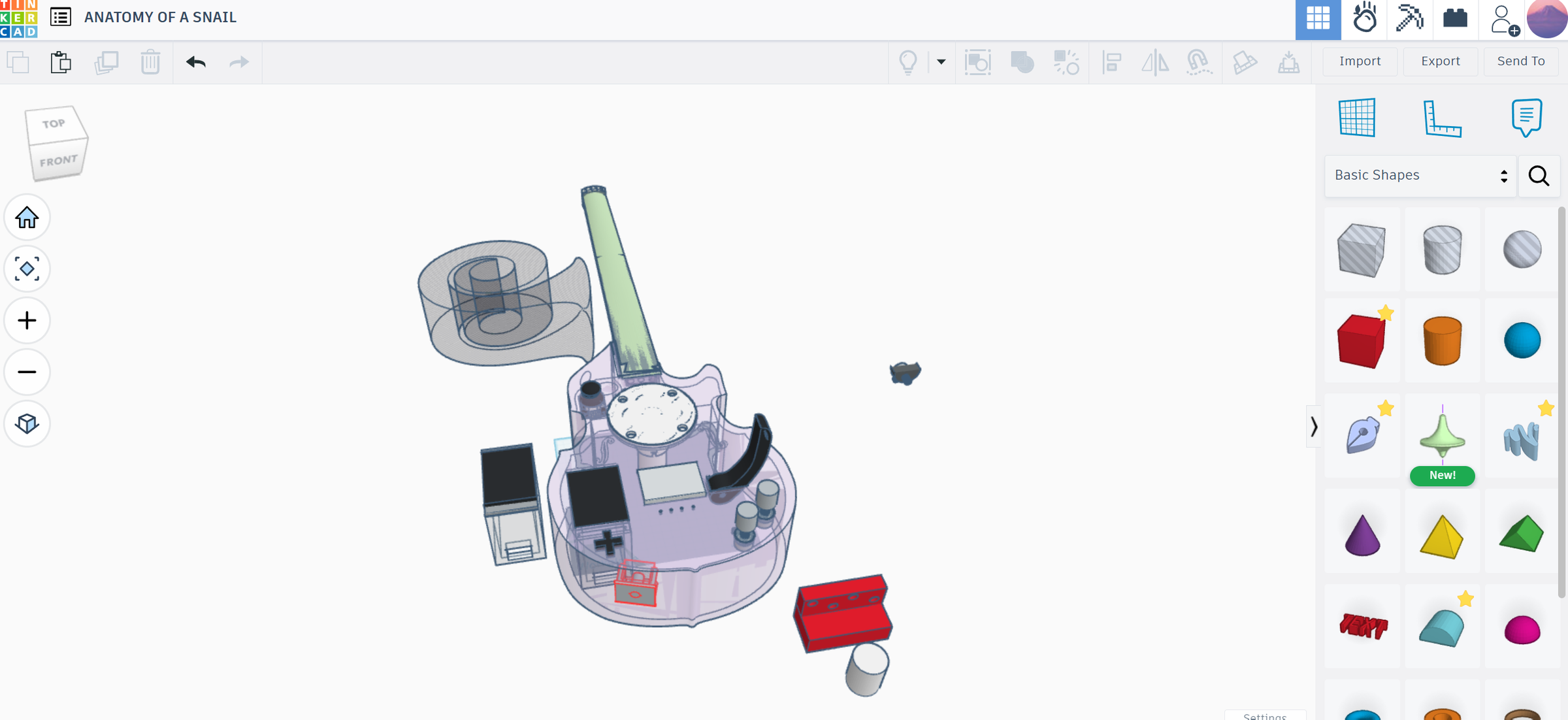Select the gray cylinder object in canvas
Image resolution: width=1568 pixels, height=720 pixels.
pyautogui.click(x=866, y=670)
